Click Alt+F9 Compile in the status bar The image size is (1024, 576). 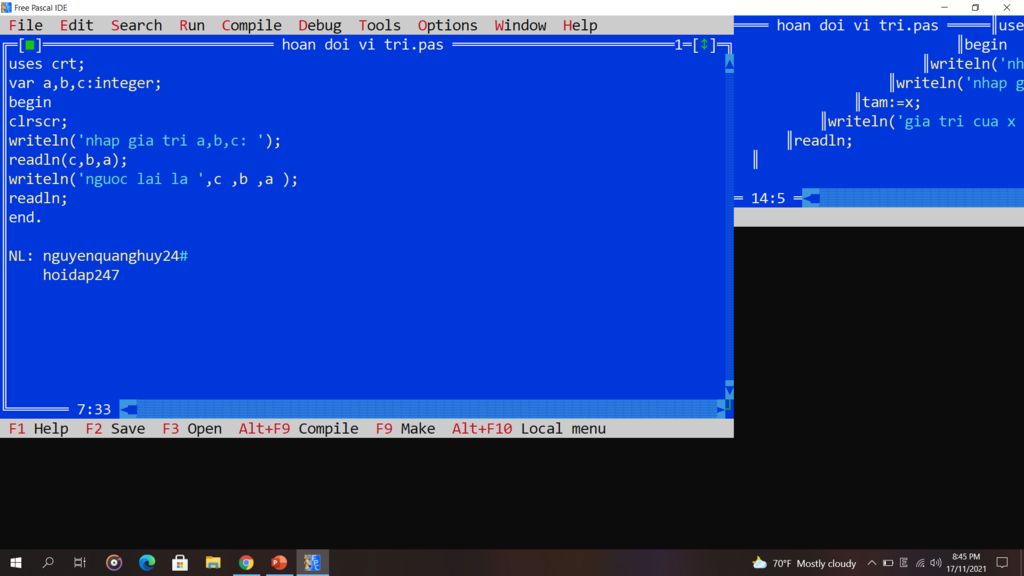point(298,429)
